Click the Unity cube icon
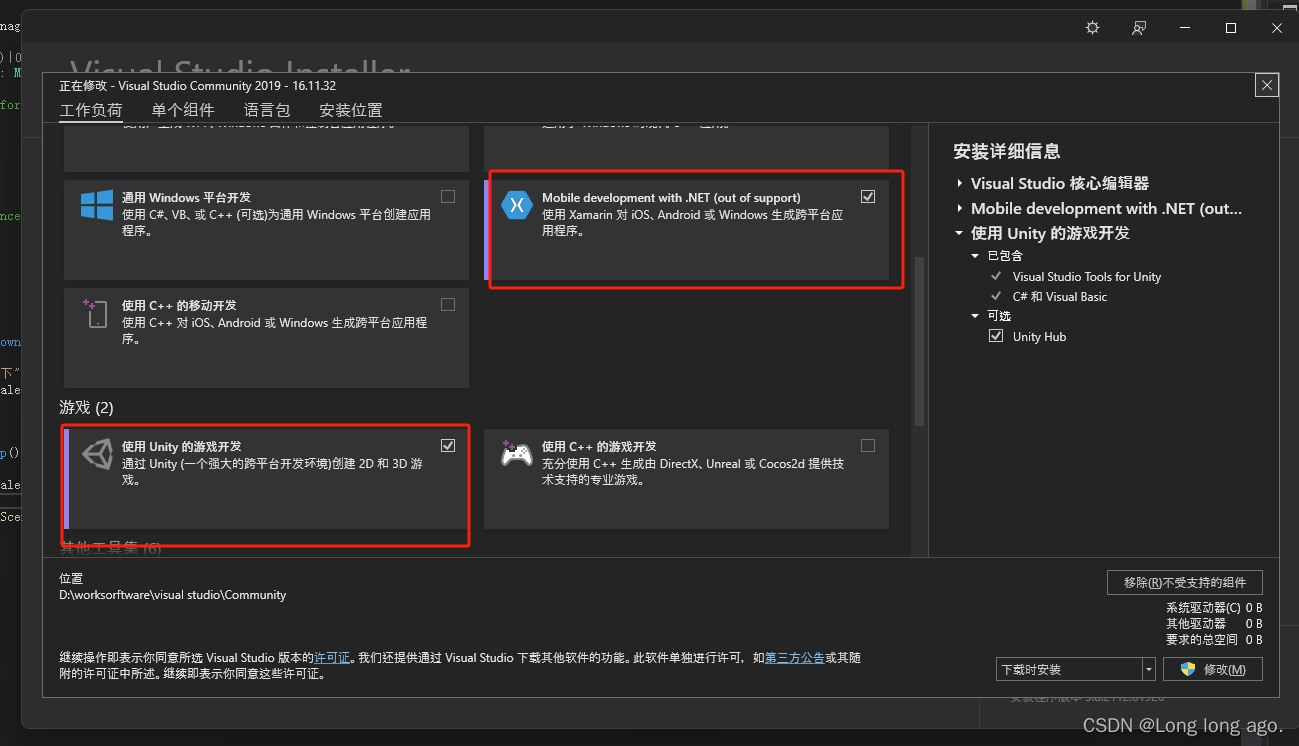Image resolution: width=1299 pixels, height=746 pixels. 97,455
